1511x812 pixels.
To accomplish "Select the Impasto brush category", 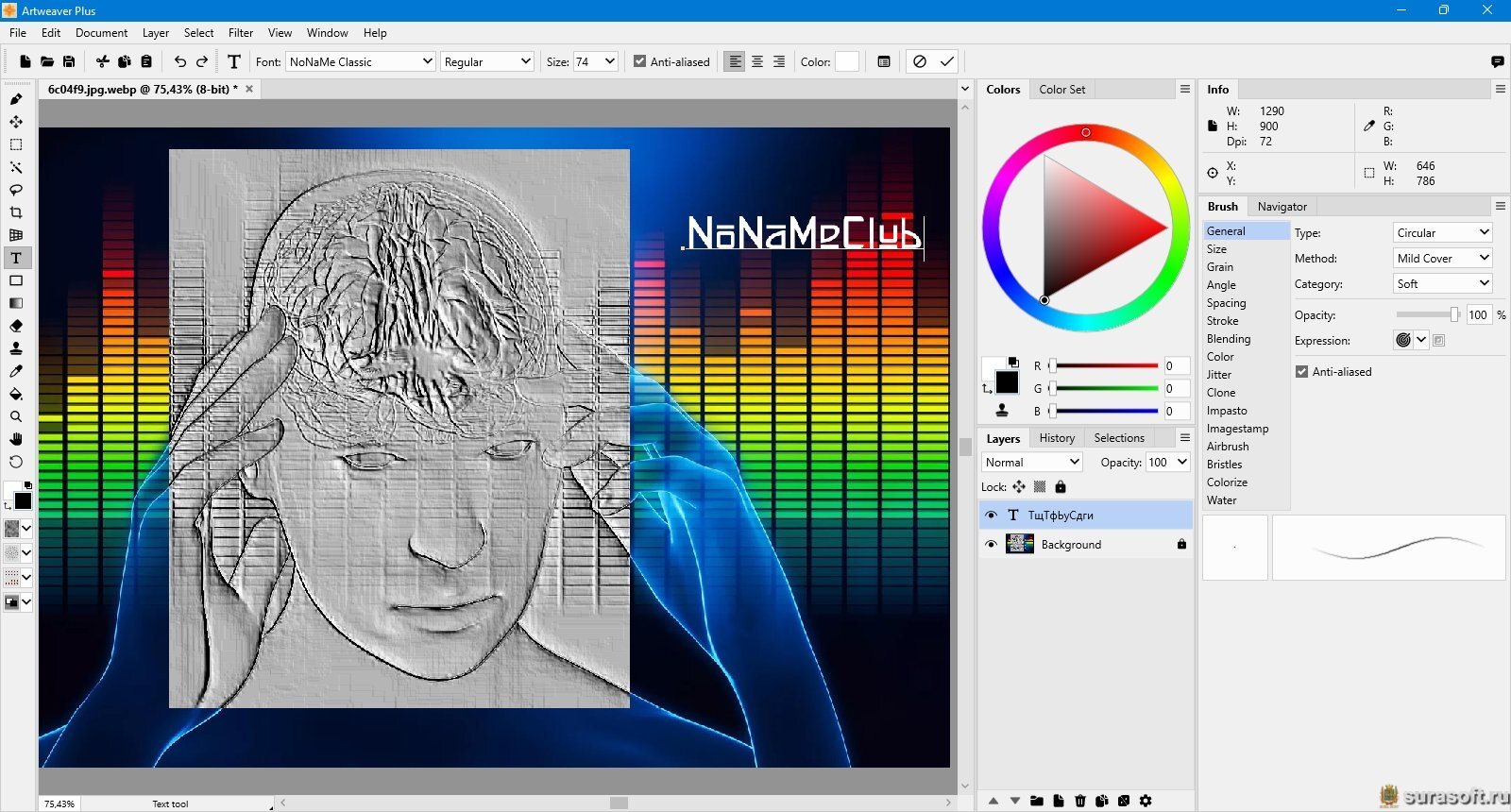I will [x=1227, y=411].
